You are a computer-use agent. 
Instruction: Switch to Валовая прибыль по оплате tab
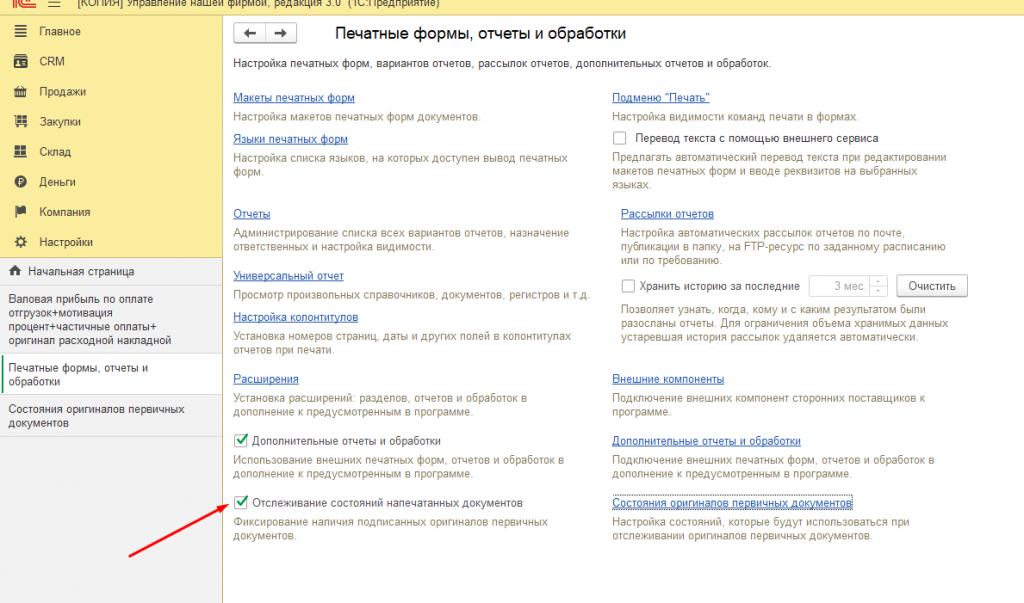[111, 319]
